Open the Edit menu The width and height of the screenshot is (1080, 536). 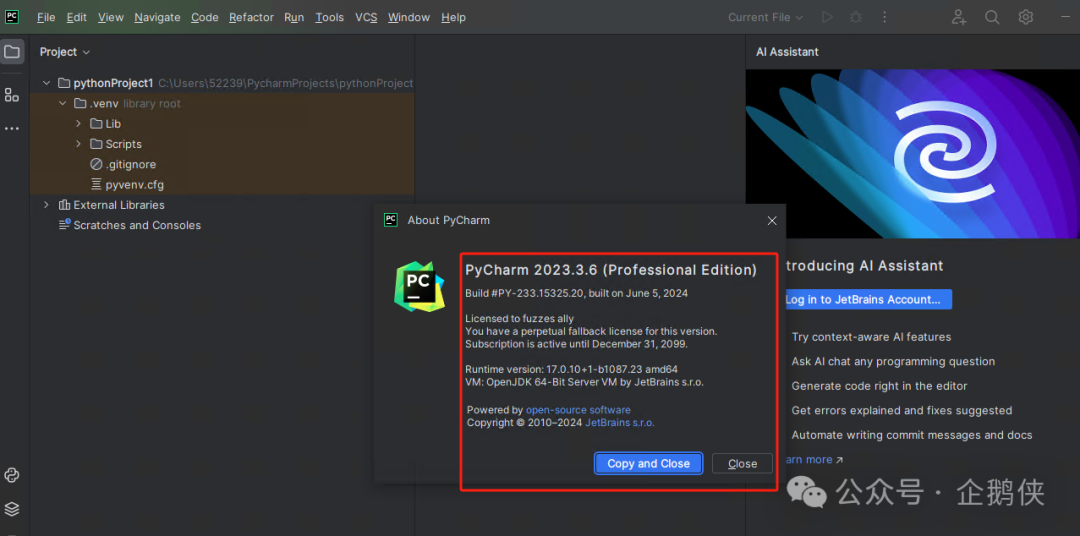click(x=76, y=17)
